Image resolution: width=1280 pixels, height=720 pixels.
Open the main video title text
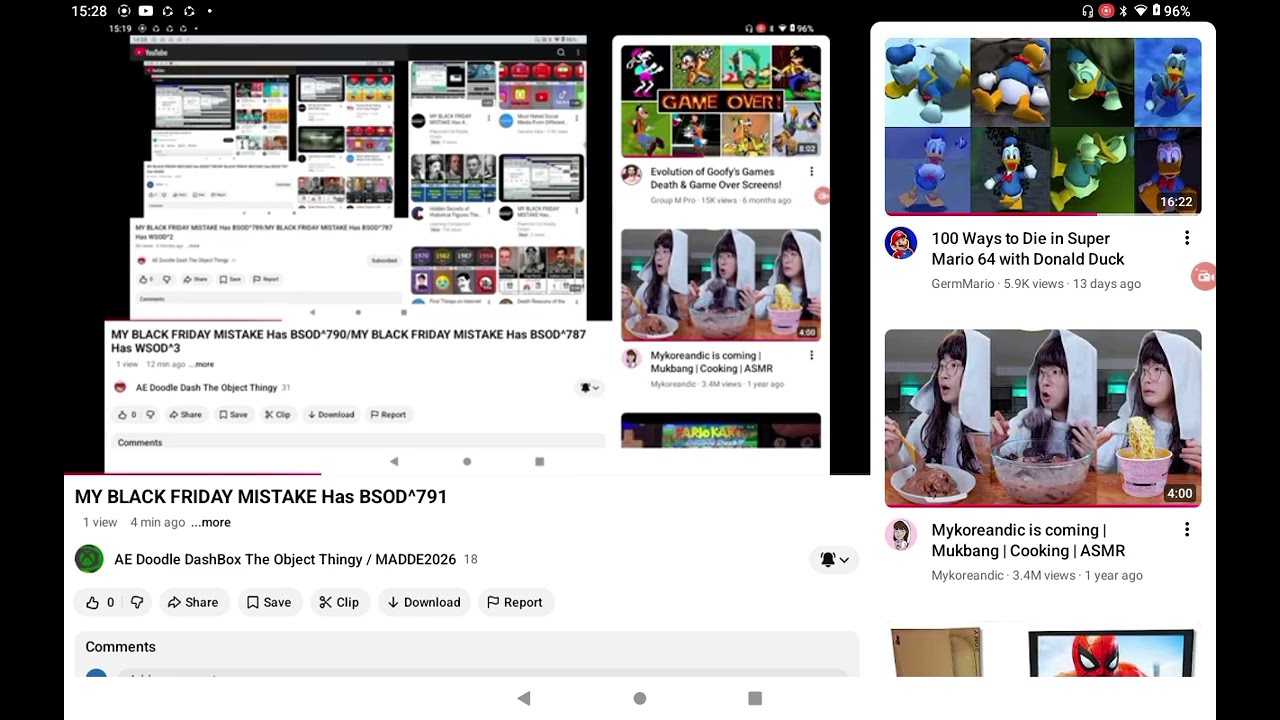pyautogui.click(x=261, y=497)
